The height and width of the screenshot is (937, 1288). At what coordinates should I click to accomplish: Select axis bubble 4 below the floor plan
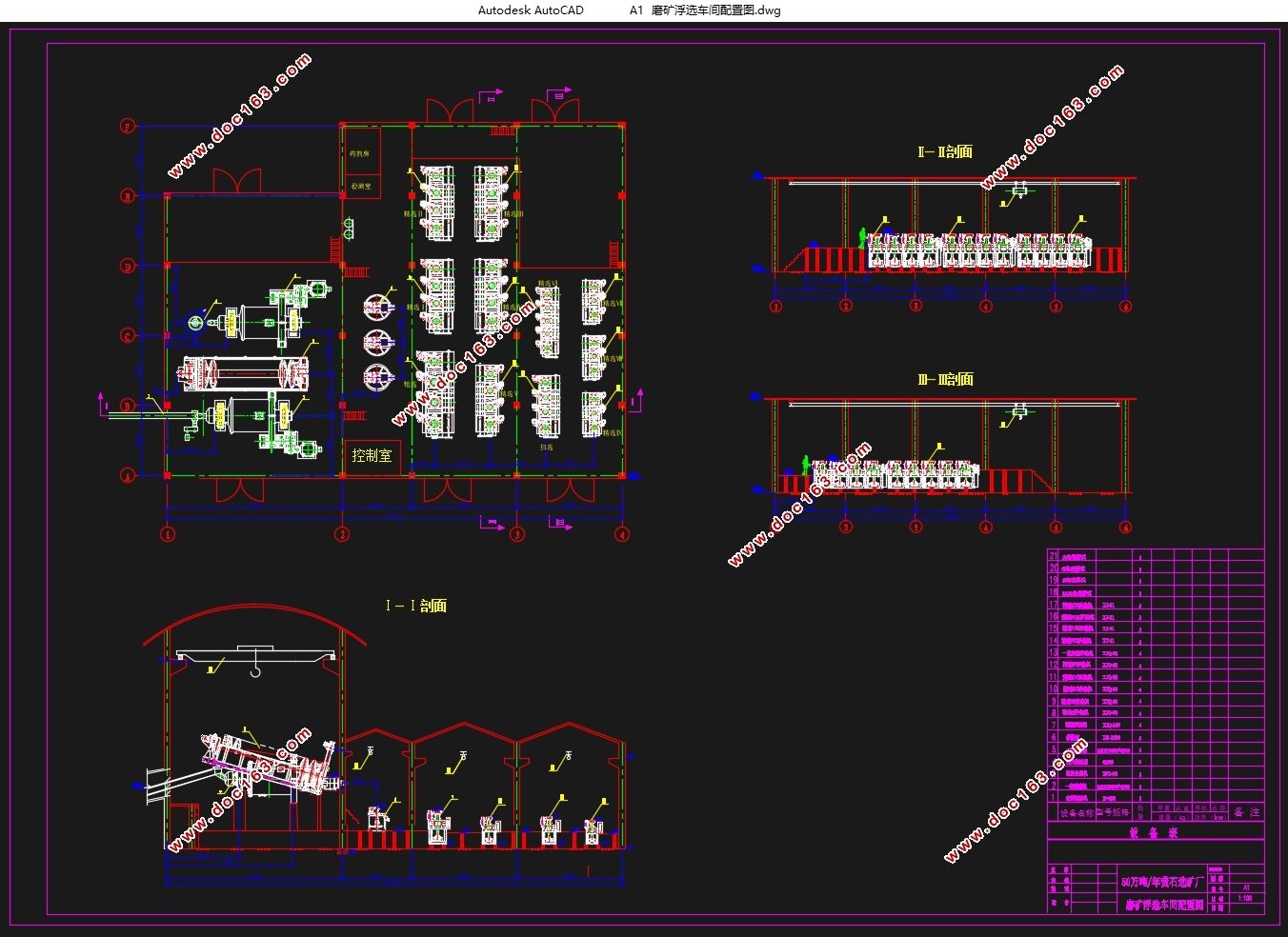pyautogui.click(x=622, y=534)
